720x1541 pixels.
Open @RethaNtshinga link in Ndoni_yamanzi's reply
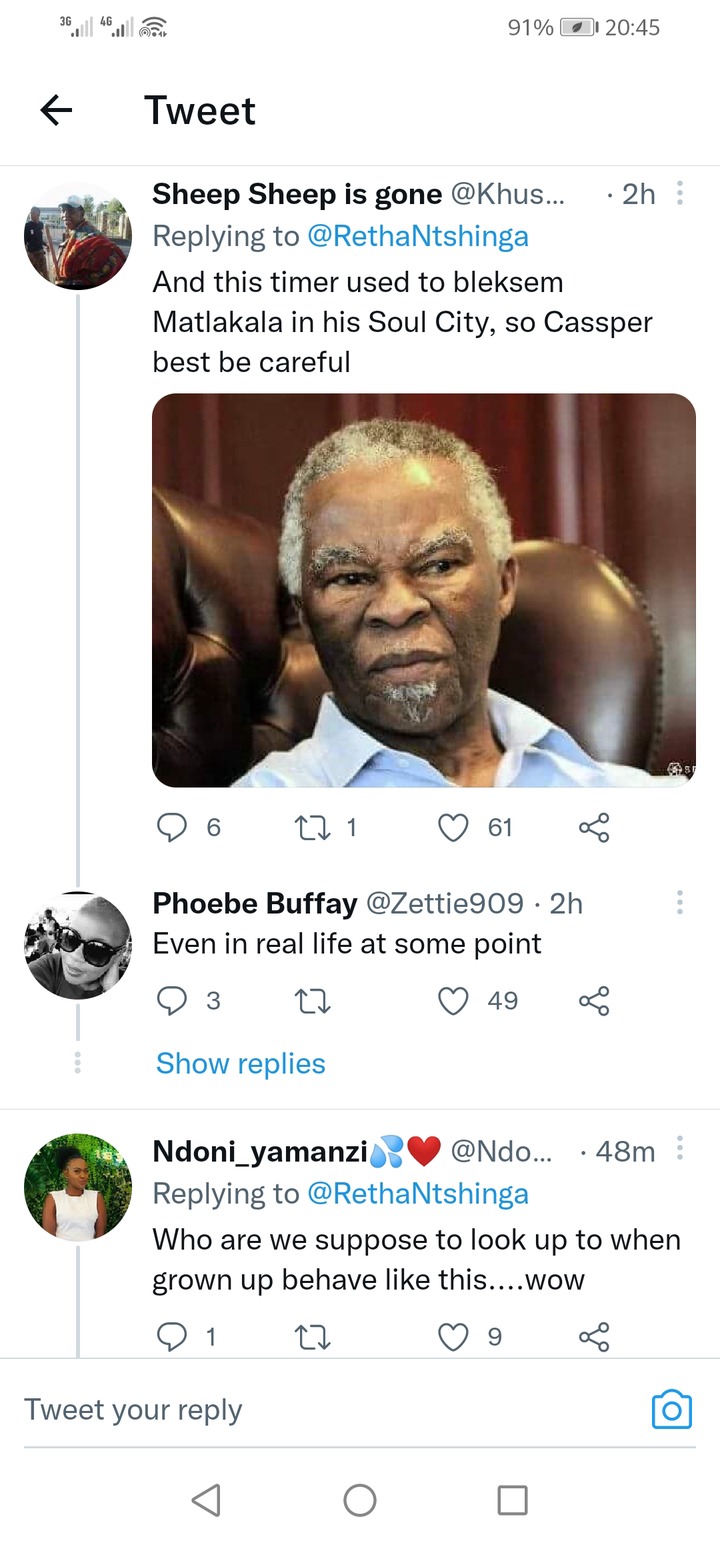[x=418, y=1193]
